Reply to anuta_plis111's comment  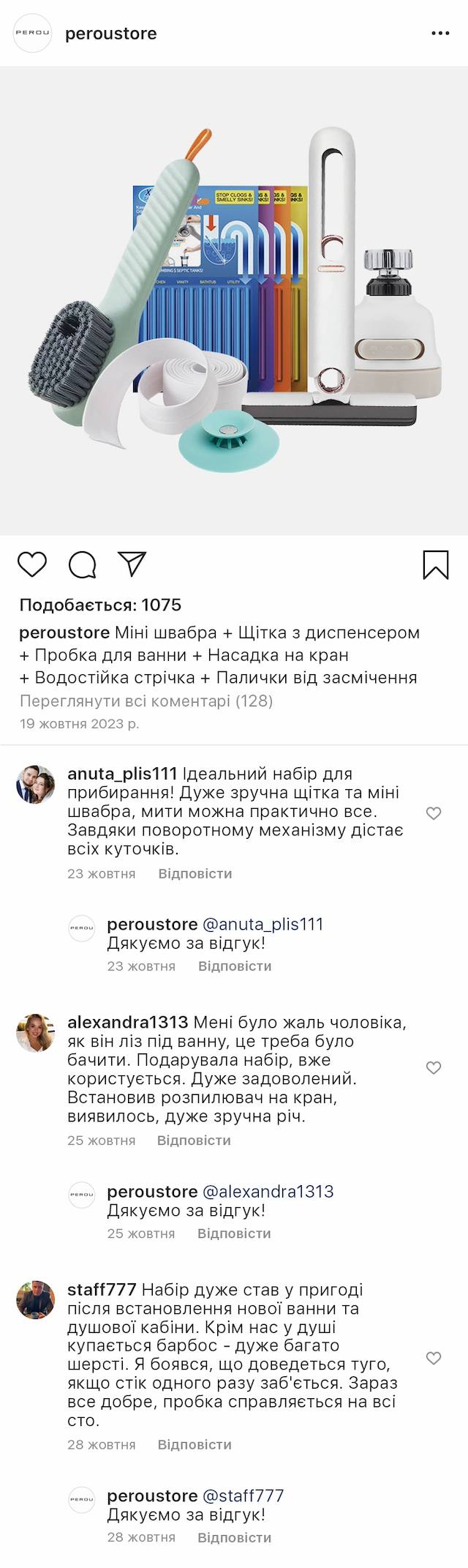(x=195, y=873)
